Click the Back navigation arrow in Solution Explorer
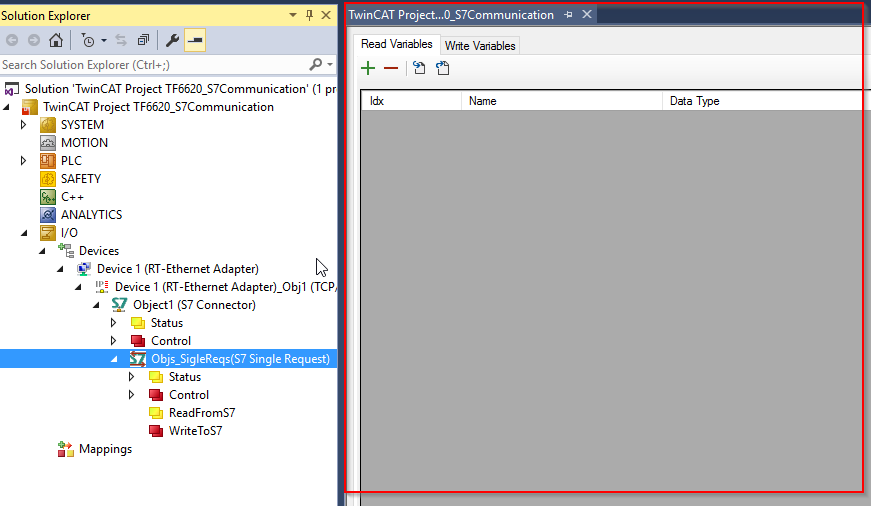This screenshot has width=871, height=506. (12, 40)
